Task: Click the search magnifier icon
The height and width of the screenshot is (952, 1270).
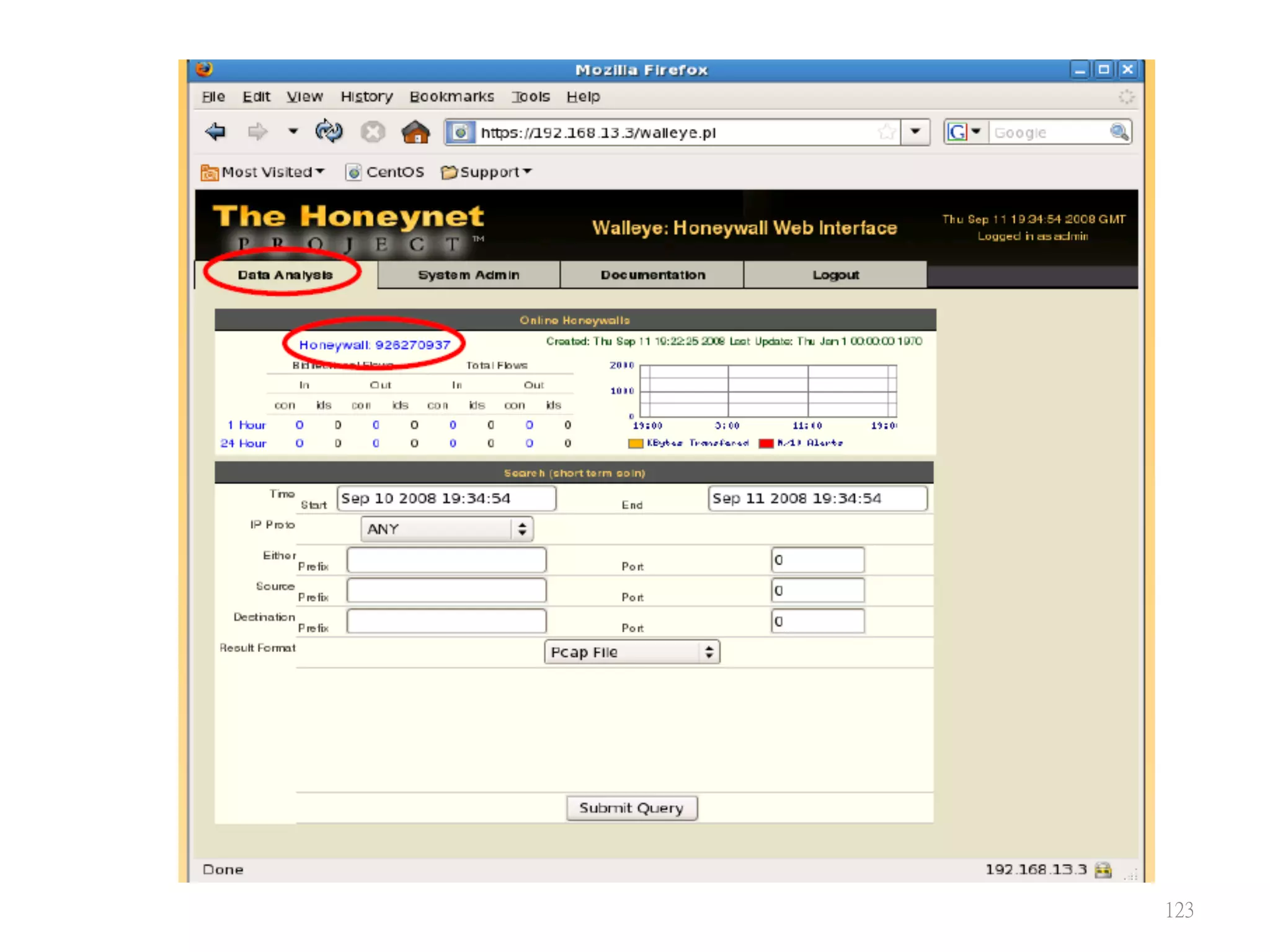Action: coord(1119,132)
